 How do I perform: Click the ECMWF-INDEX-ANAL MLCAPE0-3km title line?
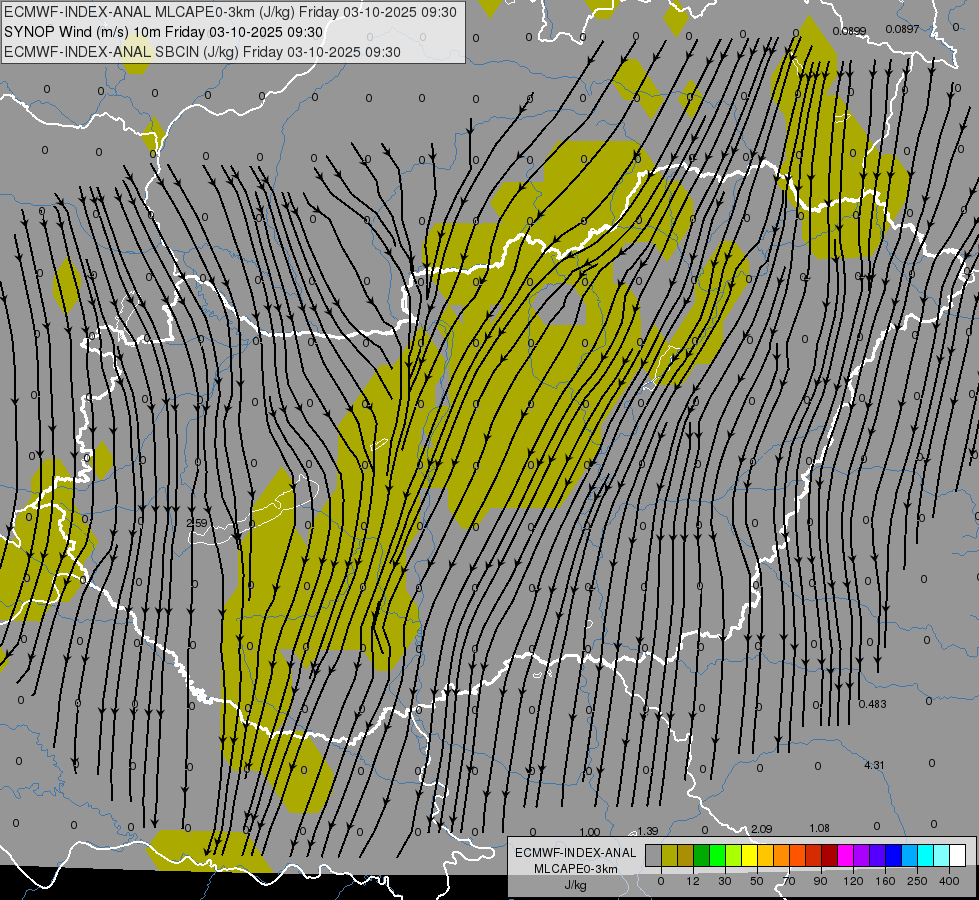(x=230, y=12)
